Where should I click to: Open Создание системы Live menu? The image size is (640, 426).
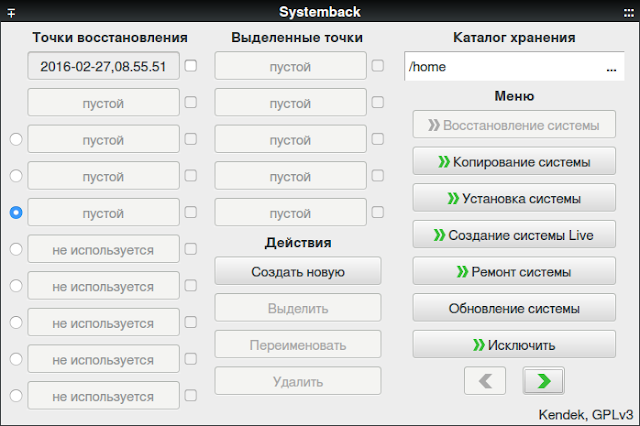(514, 235)
